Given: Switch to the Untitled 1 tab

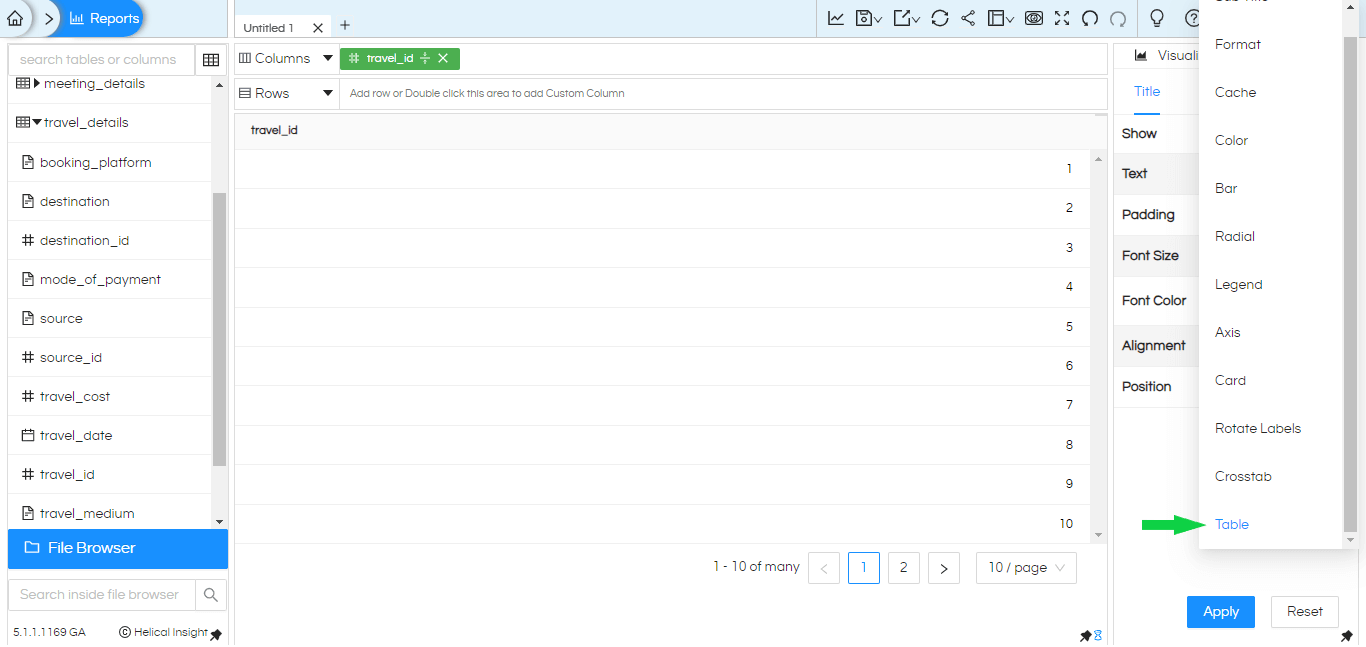Looking at the screenshot, I should tap(269, 28).
